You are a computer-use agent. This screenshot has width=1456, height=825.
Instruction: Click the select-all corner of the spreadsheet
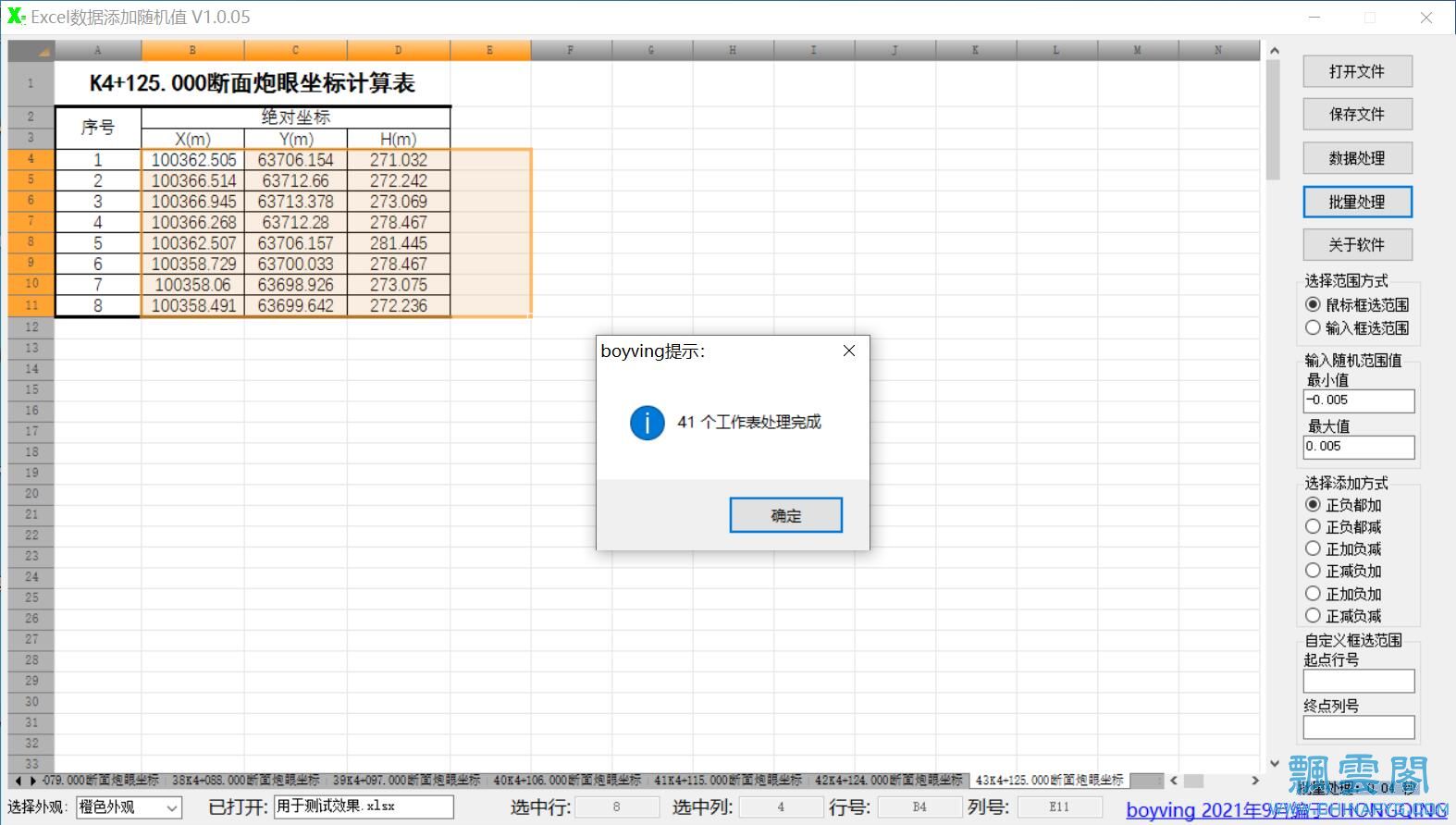pyautogui.click(x=31, y=50)
